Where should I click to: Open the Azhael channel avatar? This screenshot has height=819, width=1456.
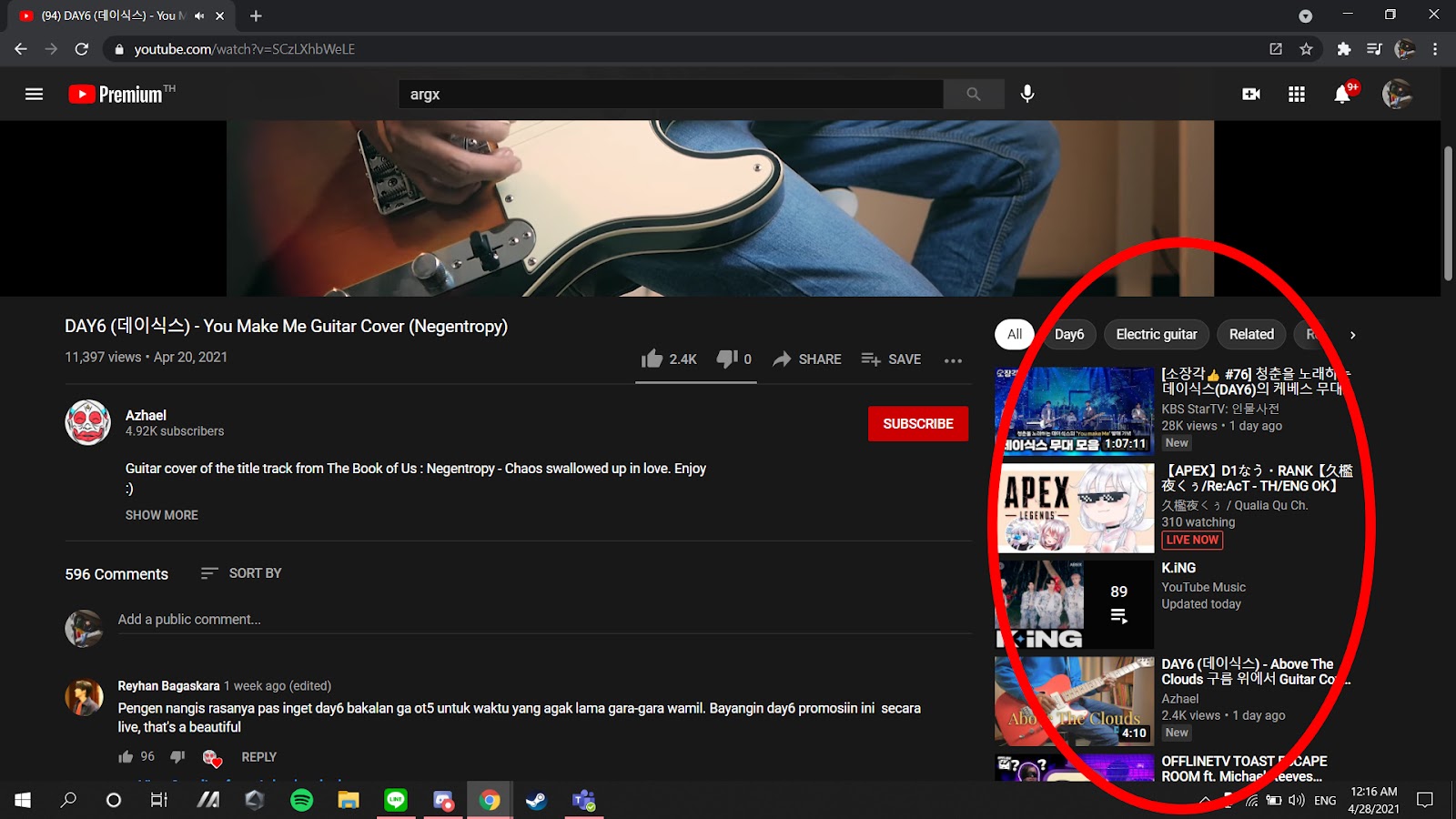(87, 422)
